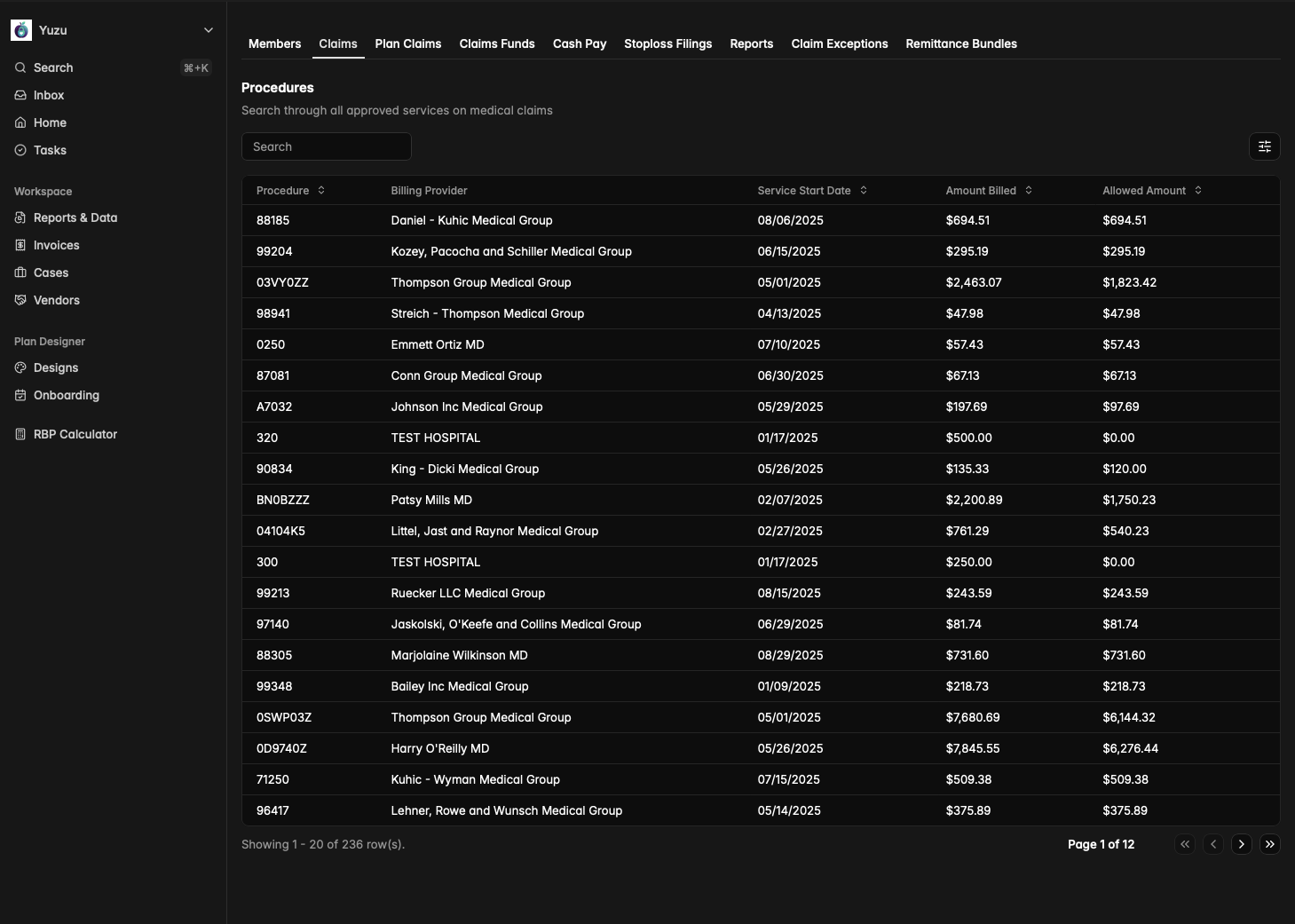Go to previous page of results

point(1213,844)
